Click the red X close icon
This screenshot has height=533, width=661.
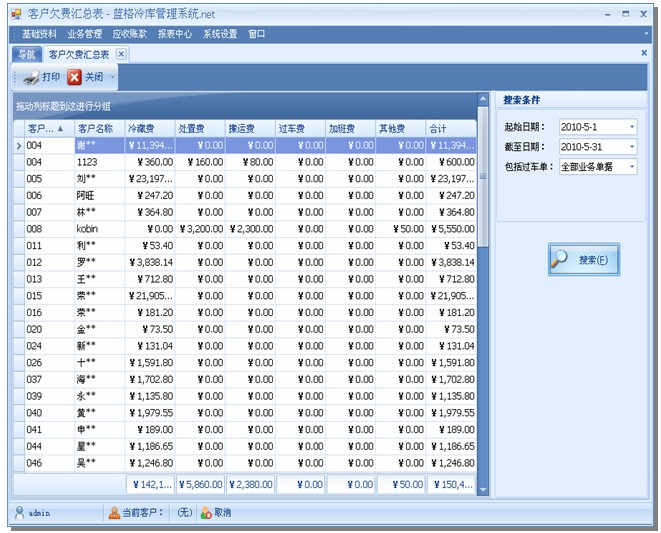(74, 77)
